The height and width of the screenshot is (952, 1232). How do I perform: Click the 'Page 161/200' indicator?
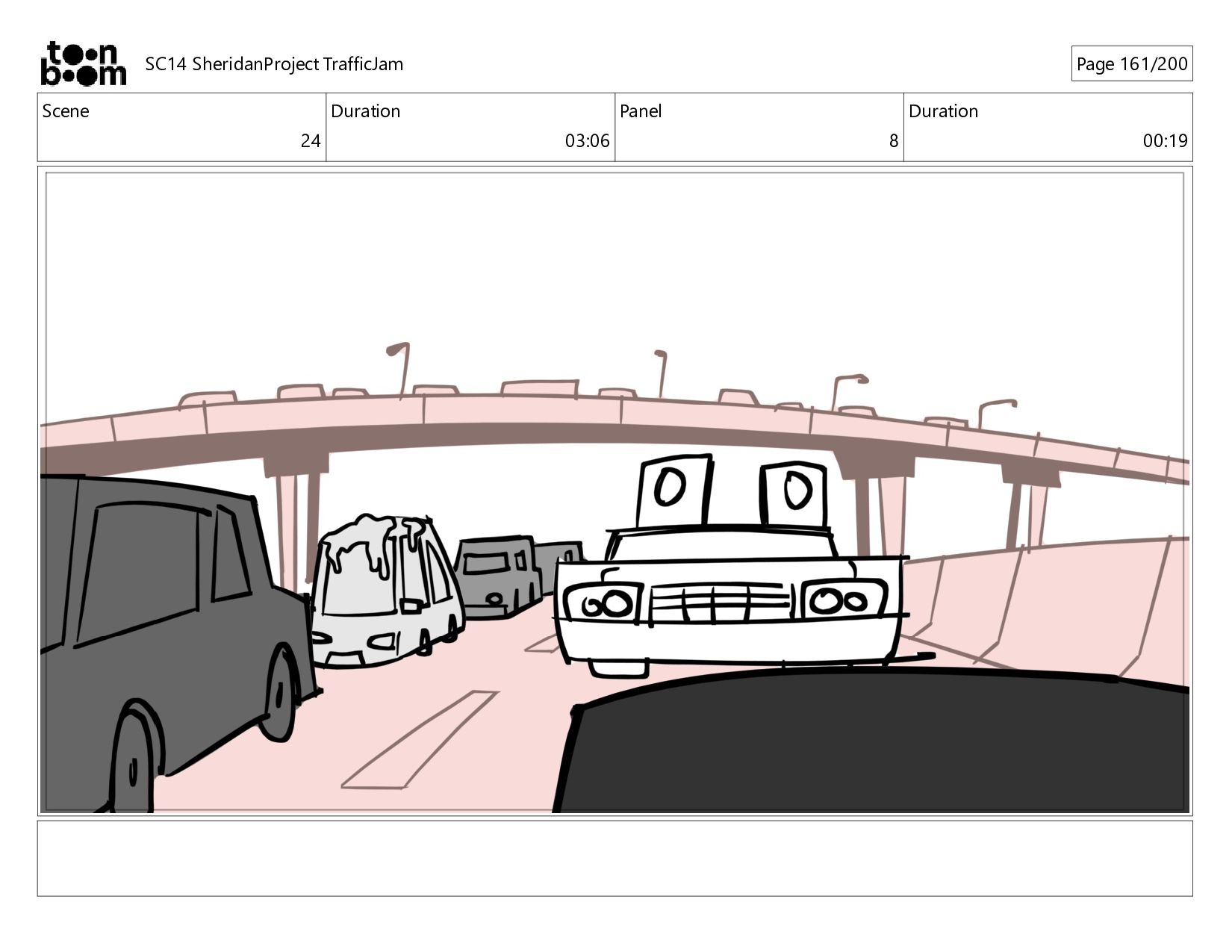[1131, 64]
